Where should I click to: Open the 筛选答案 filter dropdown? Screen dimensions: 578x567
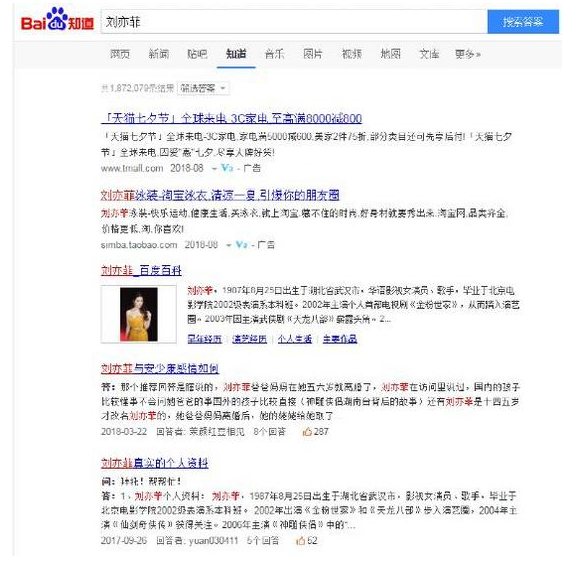click(203, 88)
